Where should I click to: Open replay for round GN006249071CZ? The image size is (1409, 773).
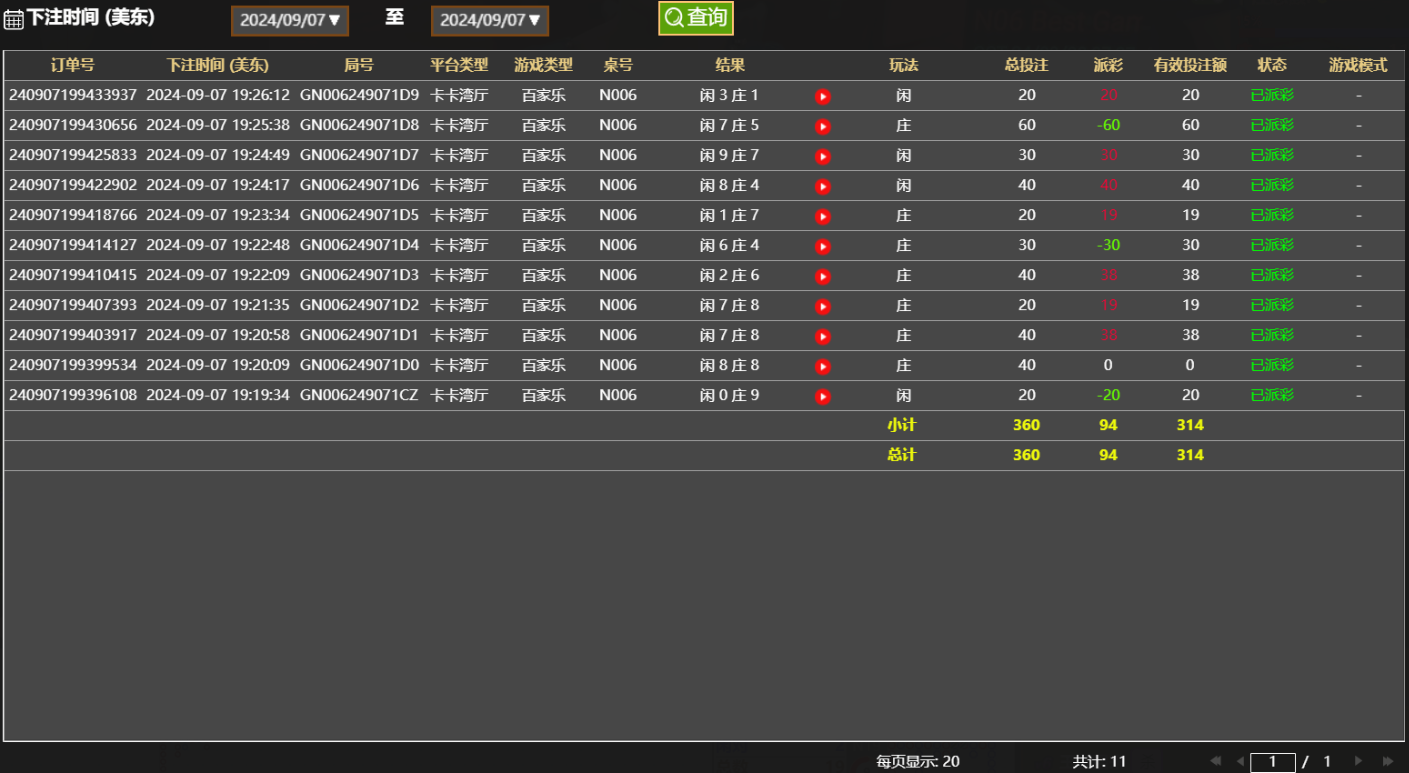pos(822,397)
